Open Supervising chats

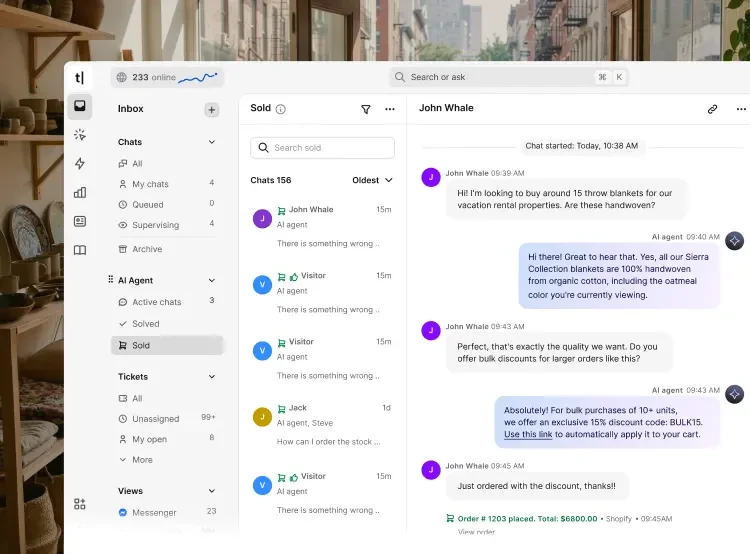pyautogui.click(x=167, y=224)
